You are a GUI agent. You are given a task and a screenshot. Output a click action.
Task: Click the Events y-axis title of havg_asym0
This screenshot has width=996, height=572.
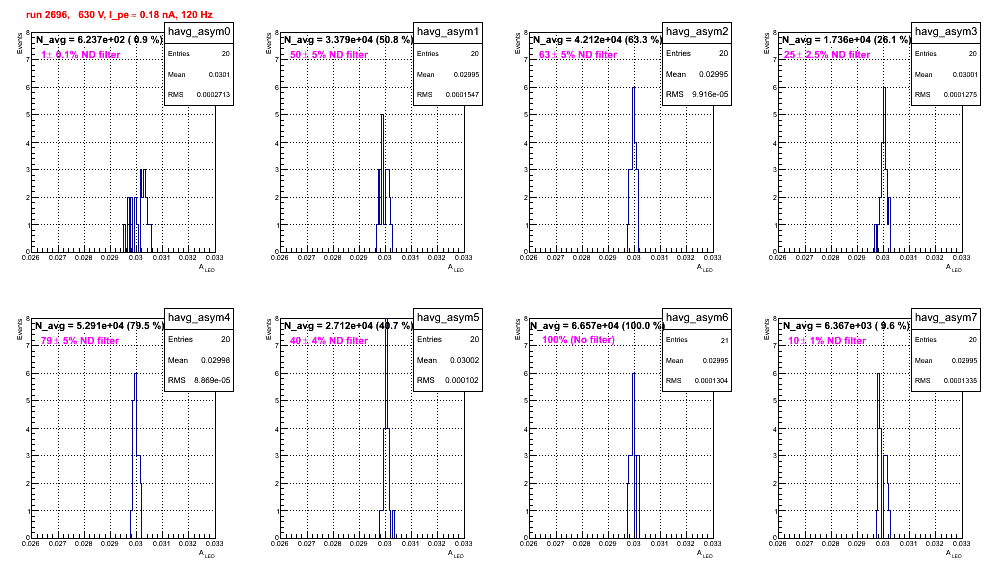(19, 43)
